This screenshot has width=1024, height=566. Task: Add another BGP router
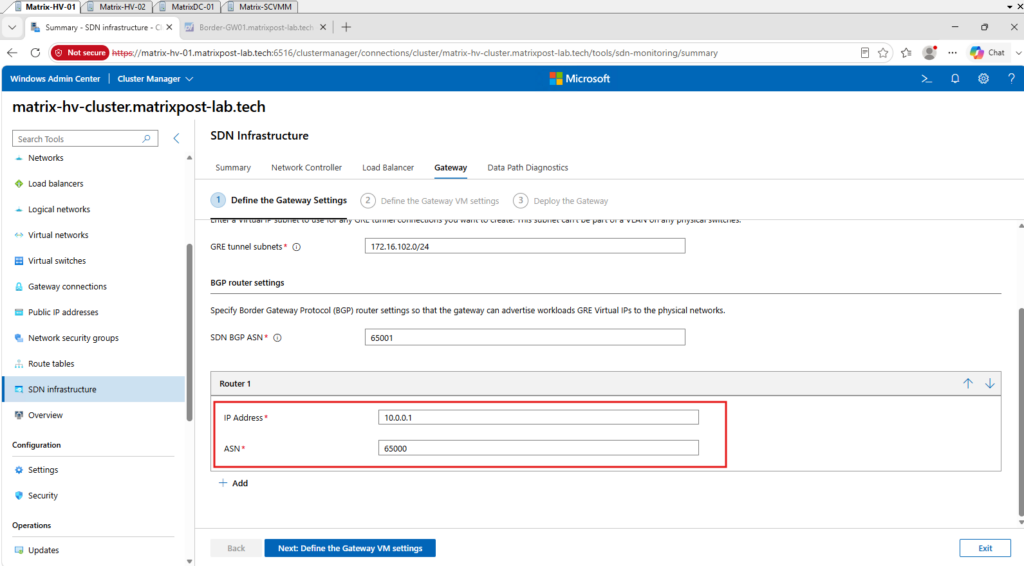pyautogui.click(x=233, y=483)
